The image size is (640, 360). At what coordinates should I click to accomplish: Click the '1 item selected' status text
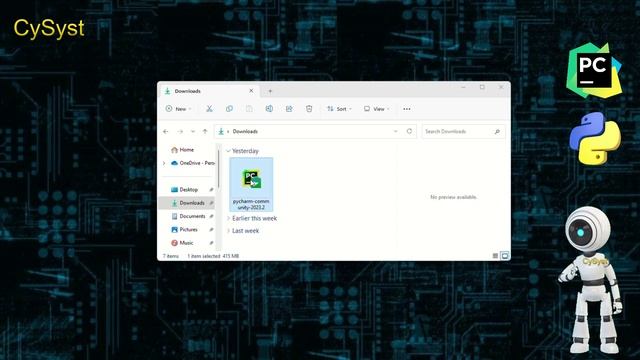click(204, 256)
